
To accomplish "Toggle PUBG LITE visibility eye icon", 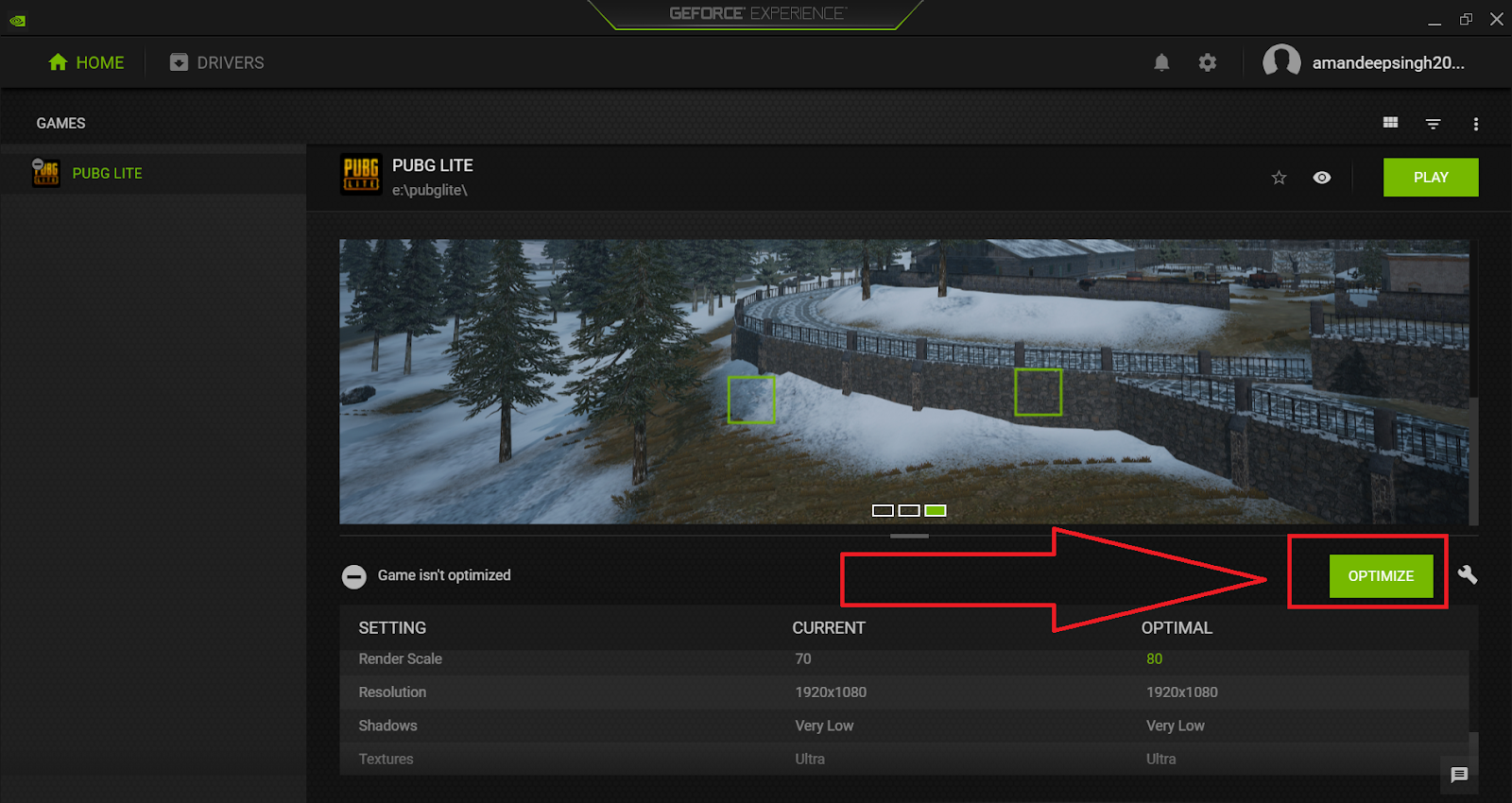I will 1322,178.
